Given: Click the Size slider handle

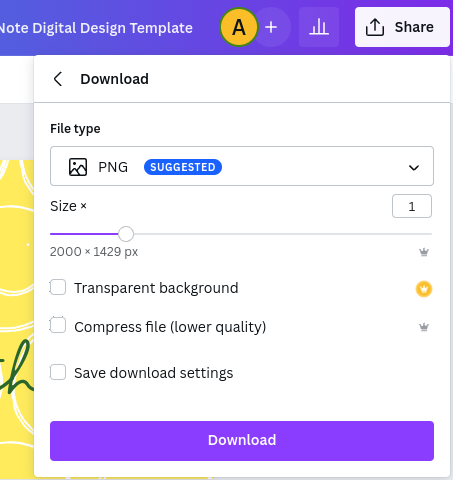Looking at the screenshot, I should click(126, 234).
